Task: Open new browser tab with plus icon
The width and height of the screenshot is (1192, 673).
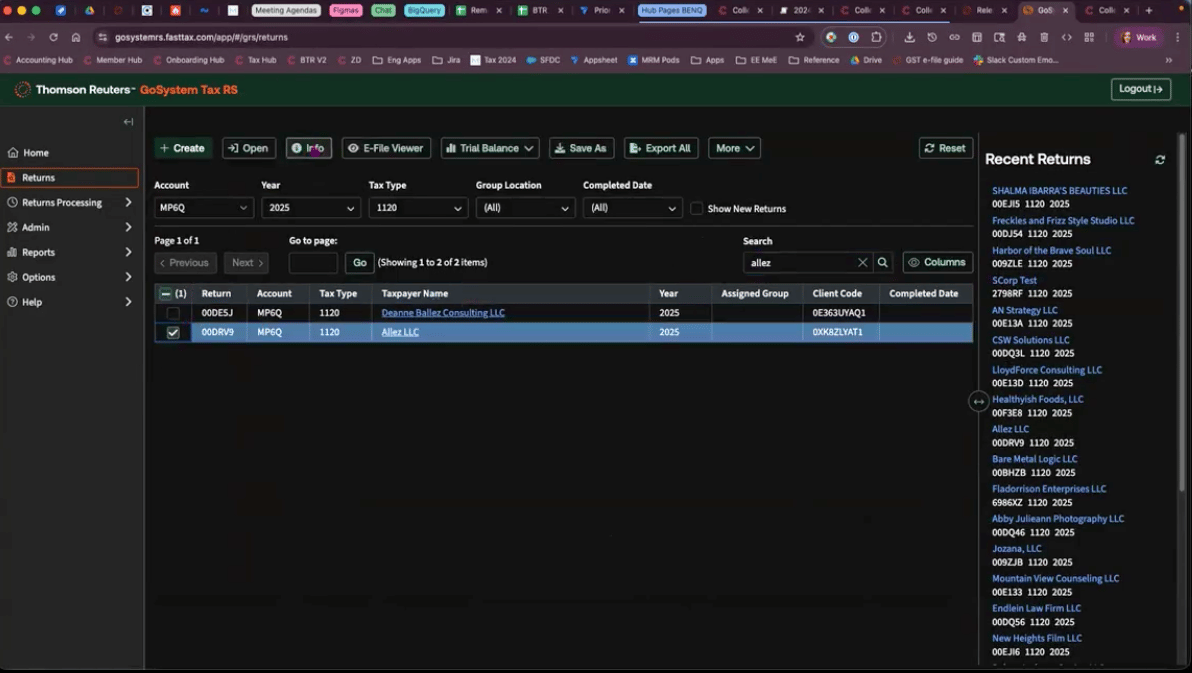Action: click(x=1149, y=11)
